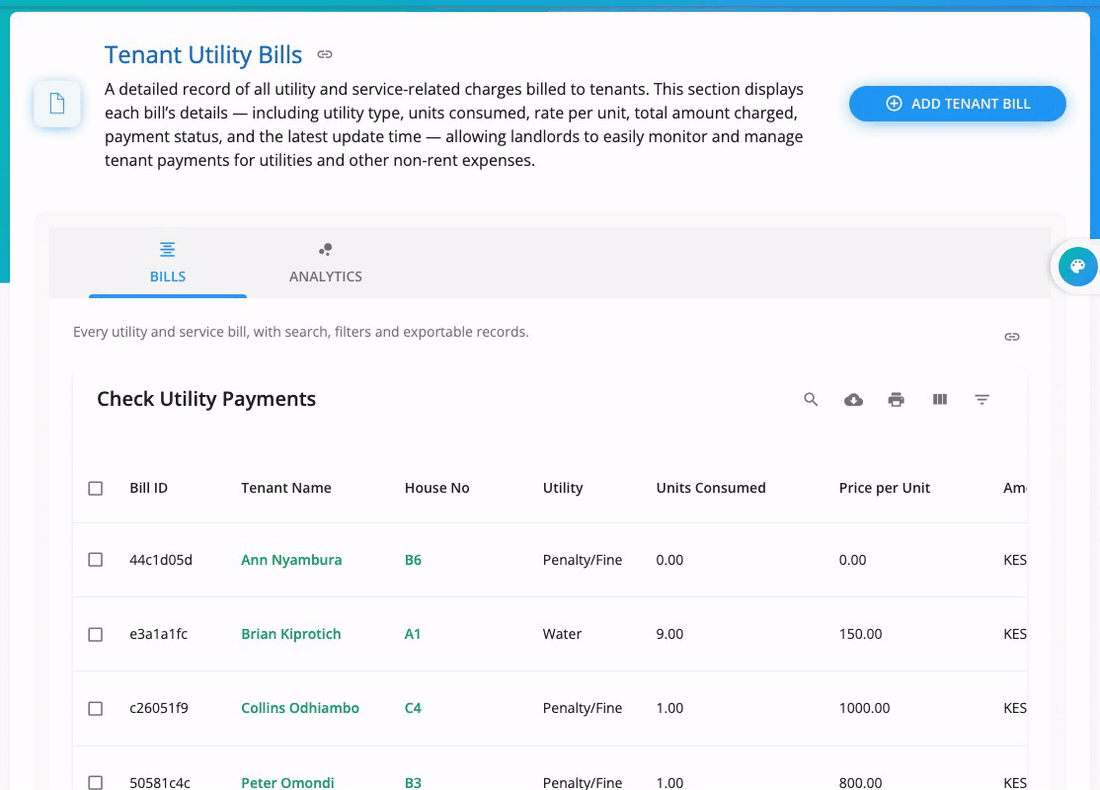Click the Check Utility Payments table title

pyautogui.click(x=206, y=399)
